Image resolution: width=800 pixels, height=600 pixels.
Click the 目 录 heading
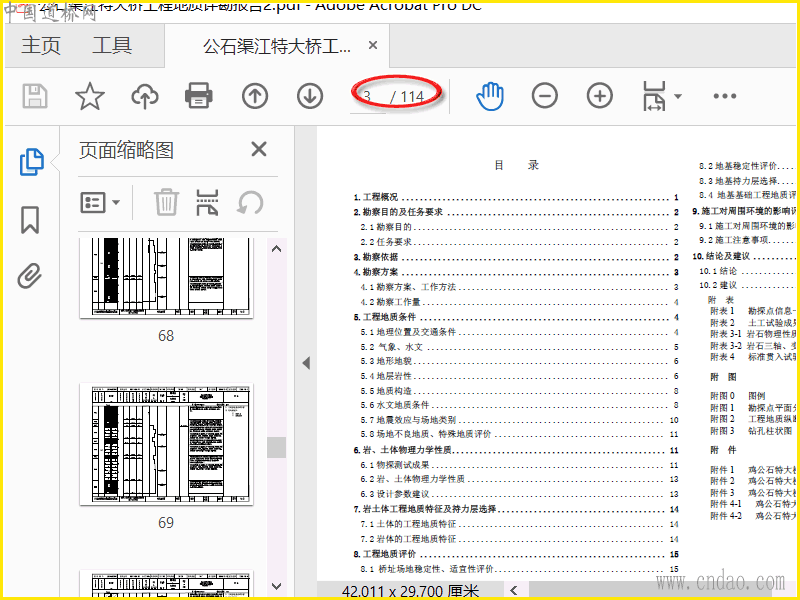coord(516,165)
